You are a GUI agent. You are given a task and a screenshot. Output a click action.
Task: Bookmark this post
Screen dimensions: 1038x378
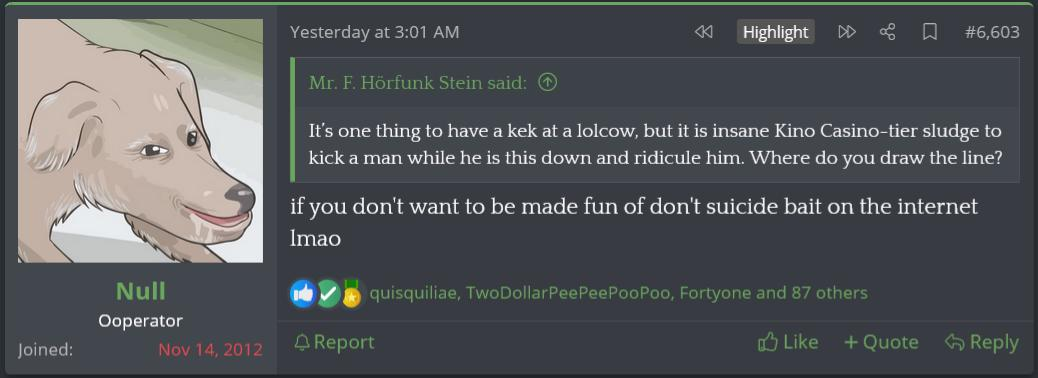pos(929,32)
